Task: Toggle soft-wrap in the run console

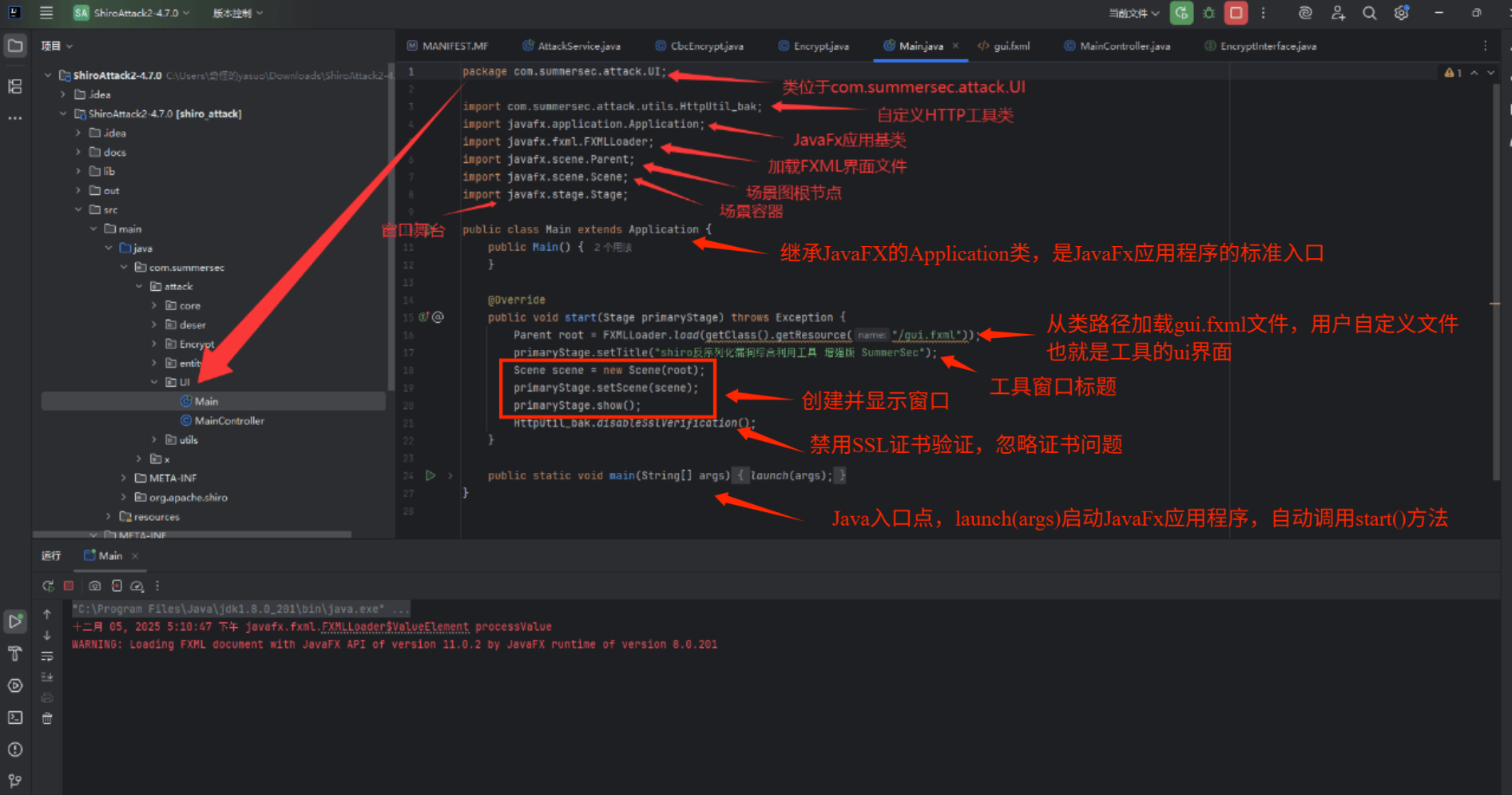Action: 47,657
